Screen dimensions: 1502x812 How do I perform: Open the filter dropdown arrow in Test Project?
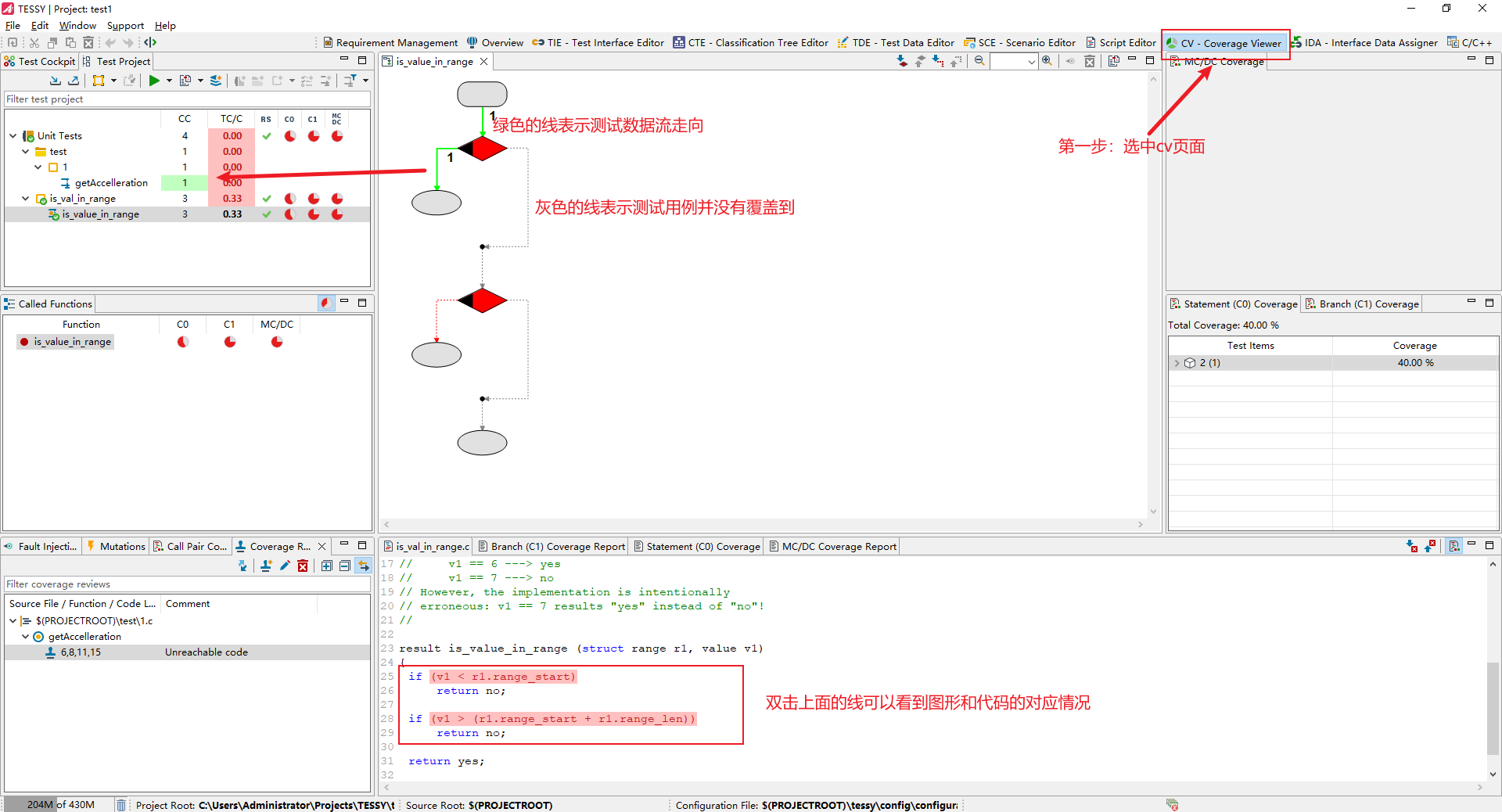(x=365, y=81)
